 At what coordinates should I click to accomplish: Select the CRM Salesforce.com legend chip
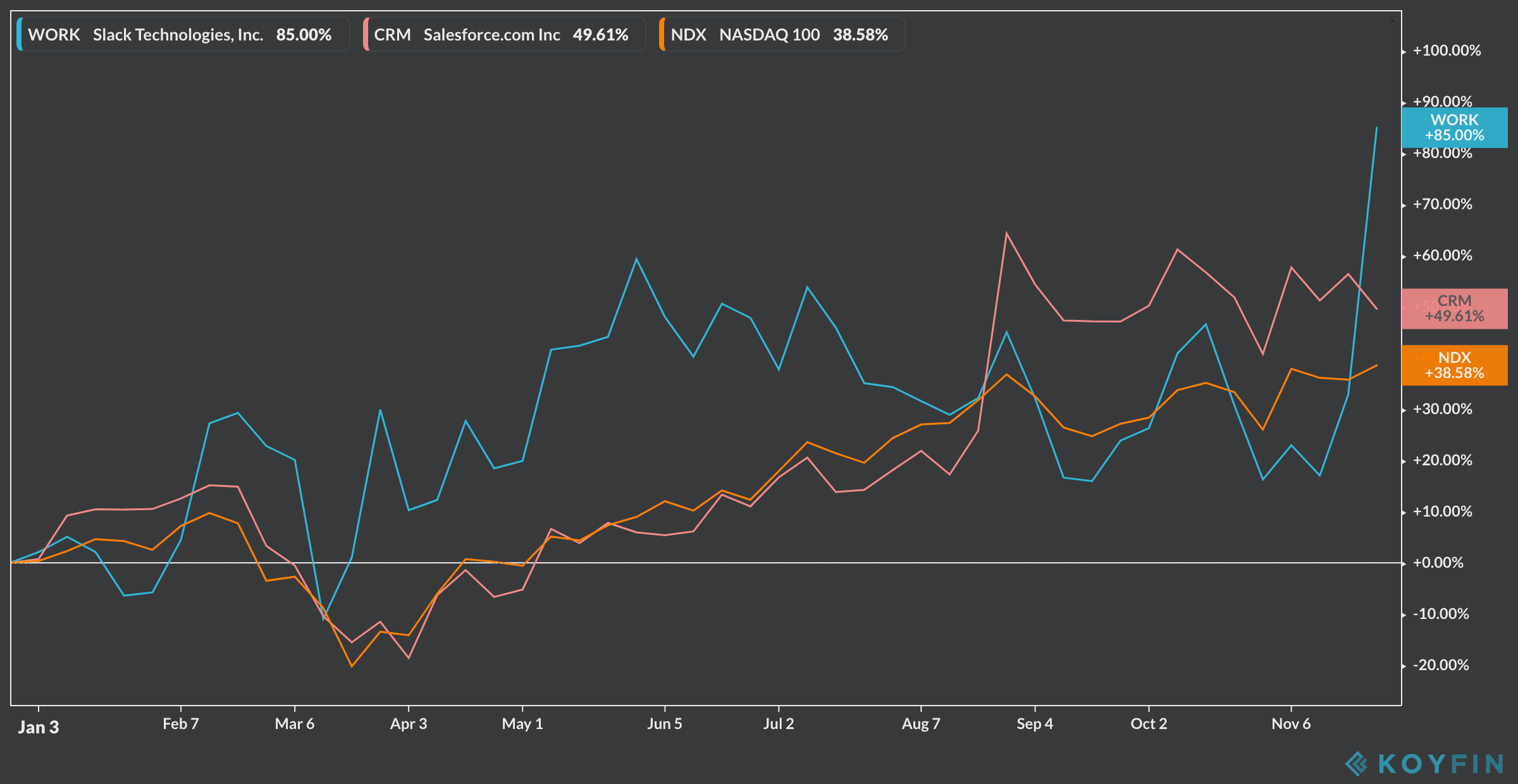click(x=504, y=35)
